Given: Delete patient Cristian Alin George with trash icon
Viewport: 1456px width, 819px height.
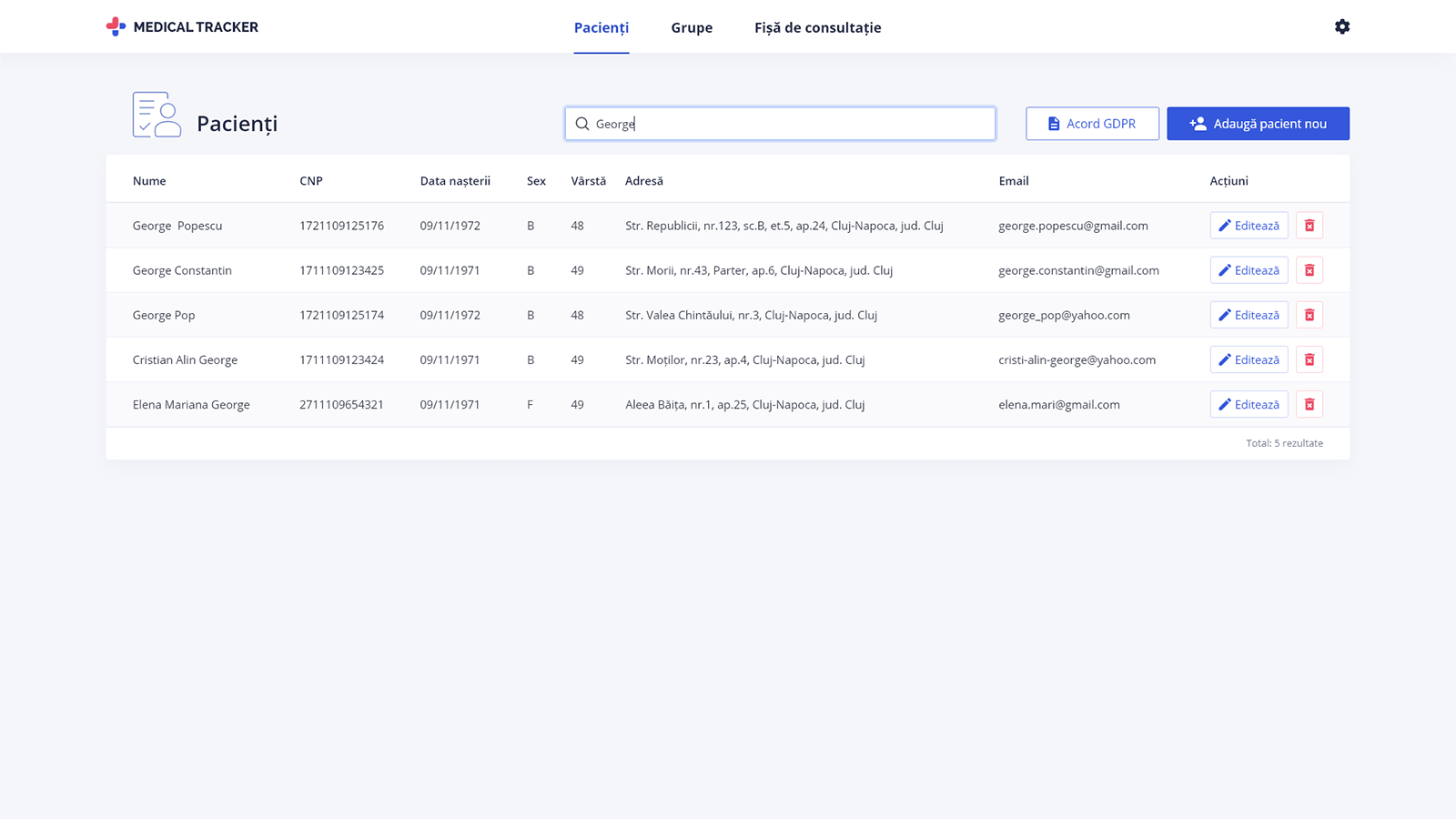Looking at the screenshot, I should point(1309,359).
